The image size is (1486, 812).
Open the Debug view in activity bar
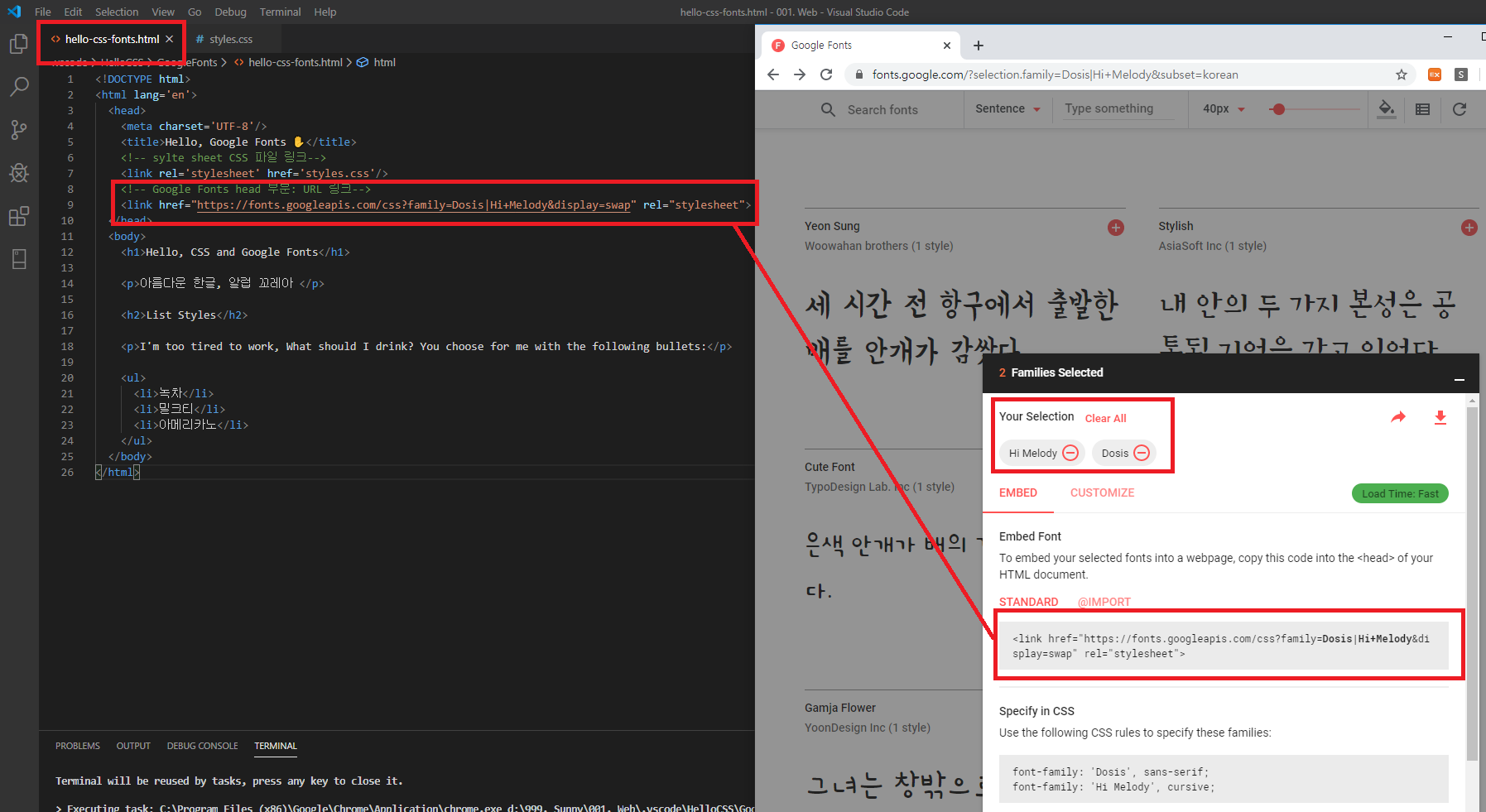click(18, 172)
